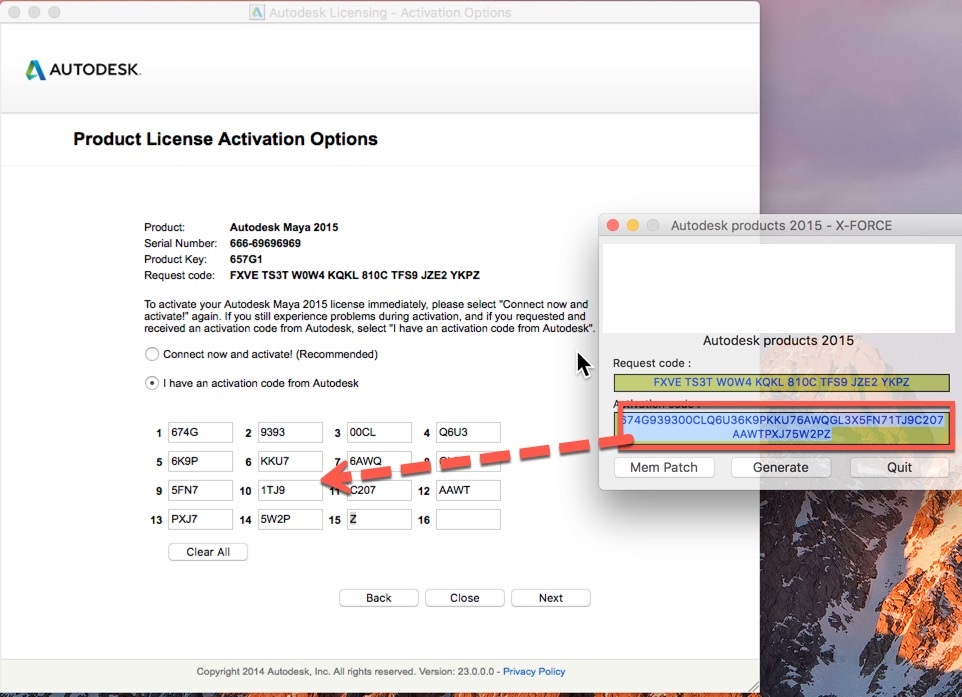This screenshot has height=697, width=962.
Task: Click the Next button
Action: (550, 598)
